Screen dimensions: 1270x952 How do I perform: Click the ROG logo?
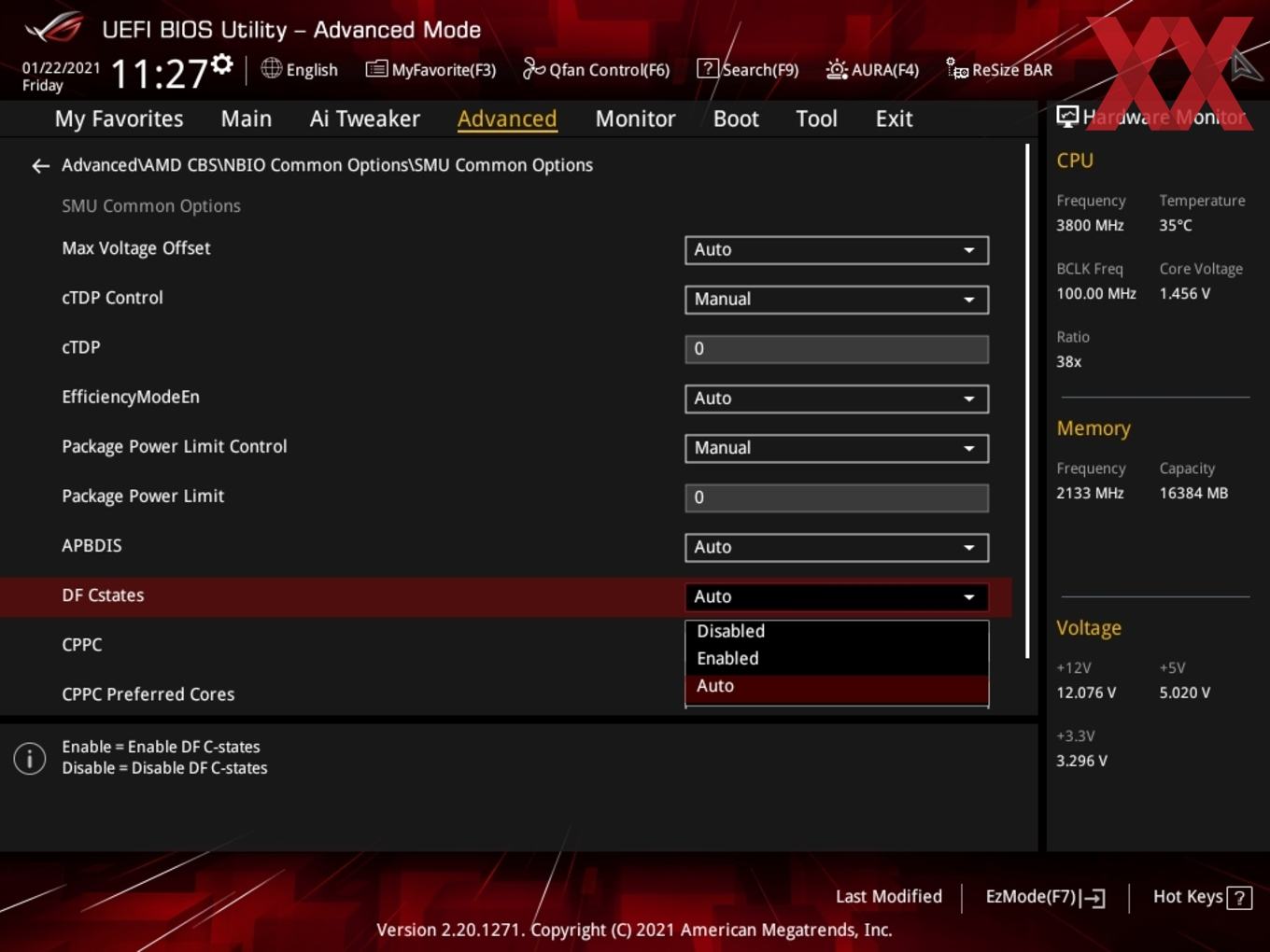[x=53, y=28]
